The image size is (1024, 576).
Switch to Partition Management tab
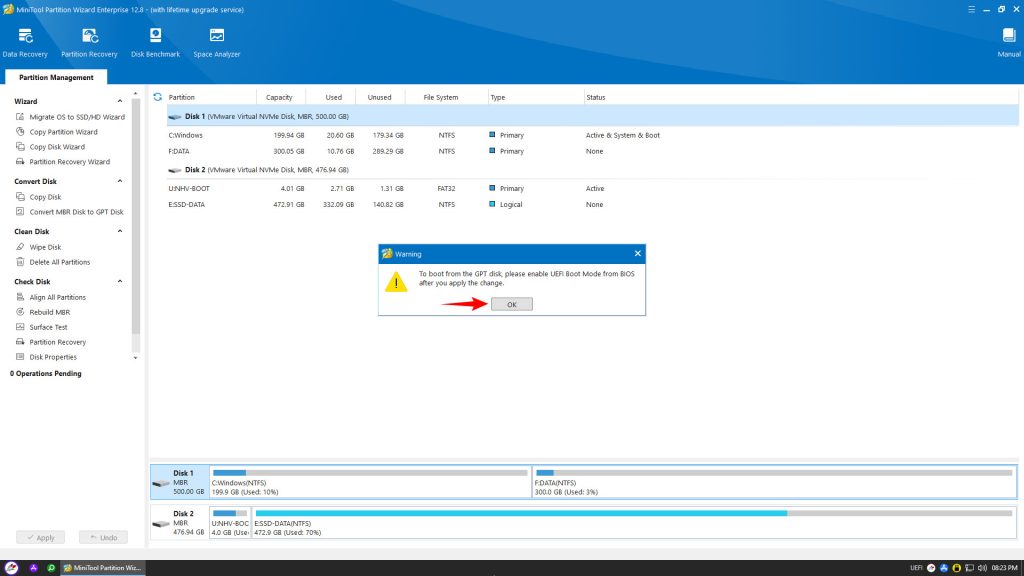(x=56, y=77)
